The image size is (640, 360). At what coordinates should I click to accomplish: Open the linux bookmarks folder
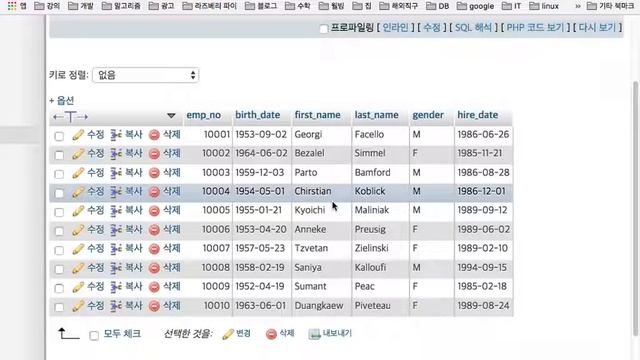click(544, 6)
